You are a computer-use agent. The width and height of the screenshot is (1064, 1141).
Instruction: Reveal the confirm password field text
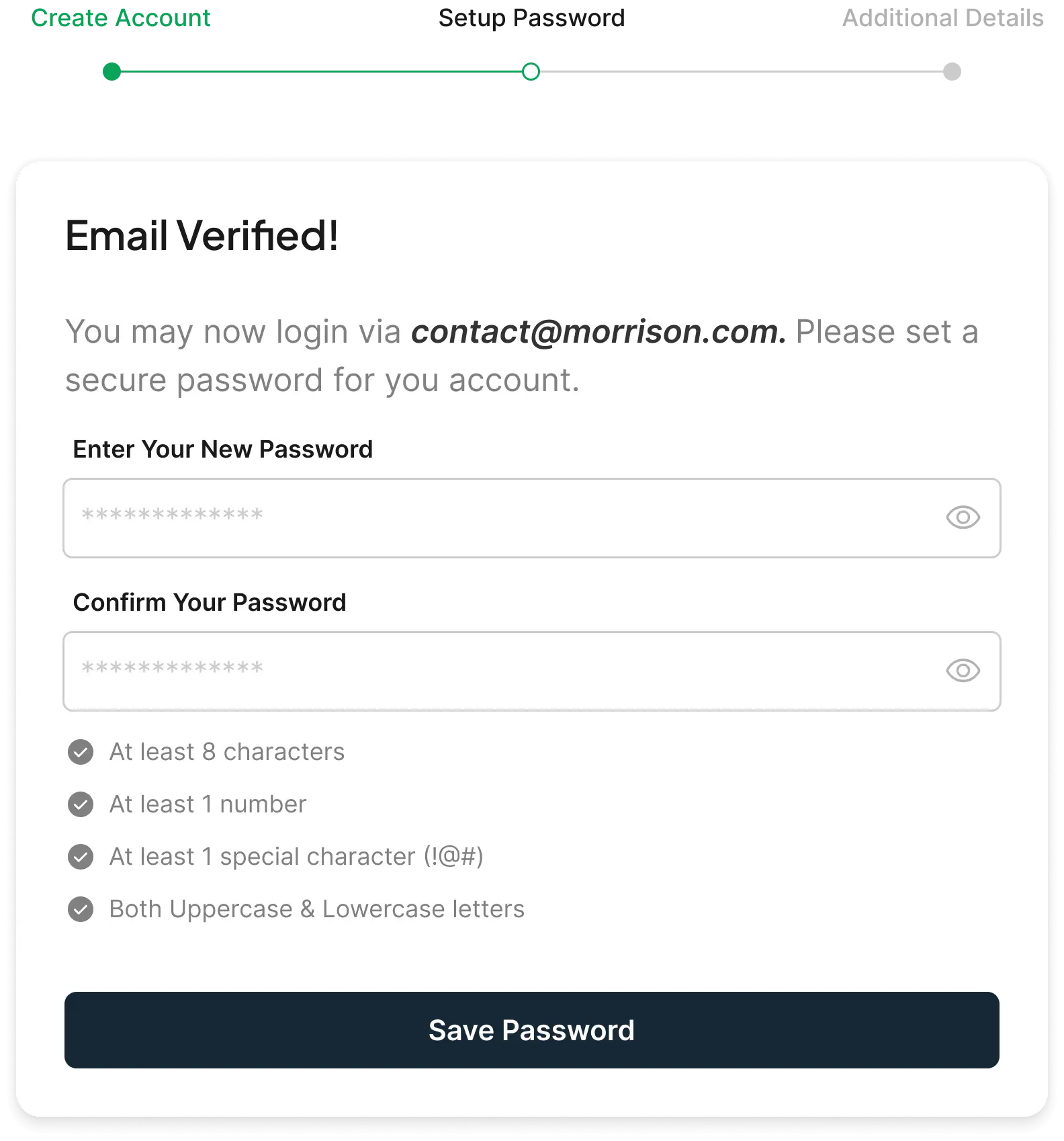(963, 671)
